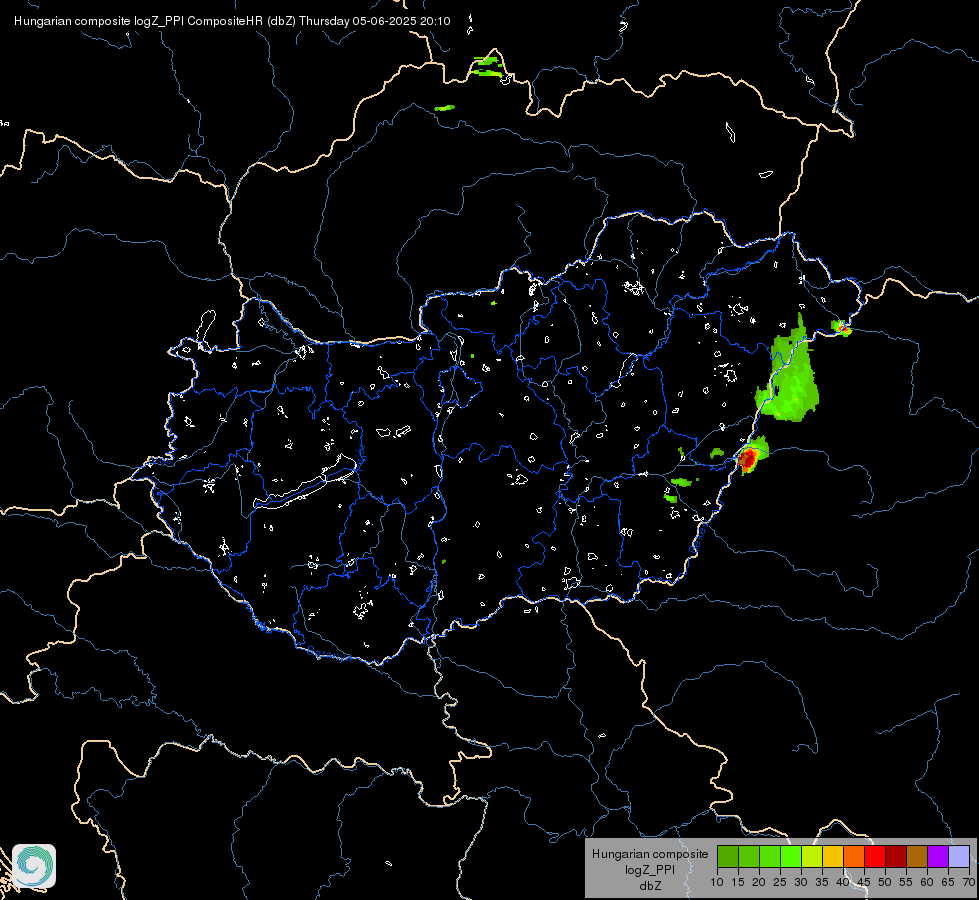Click the legend scale value '25'

[780, 883]
